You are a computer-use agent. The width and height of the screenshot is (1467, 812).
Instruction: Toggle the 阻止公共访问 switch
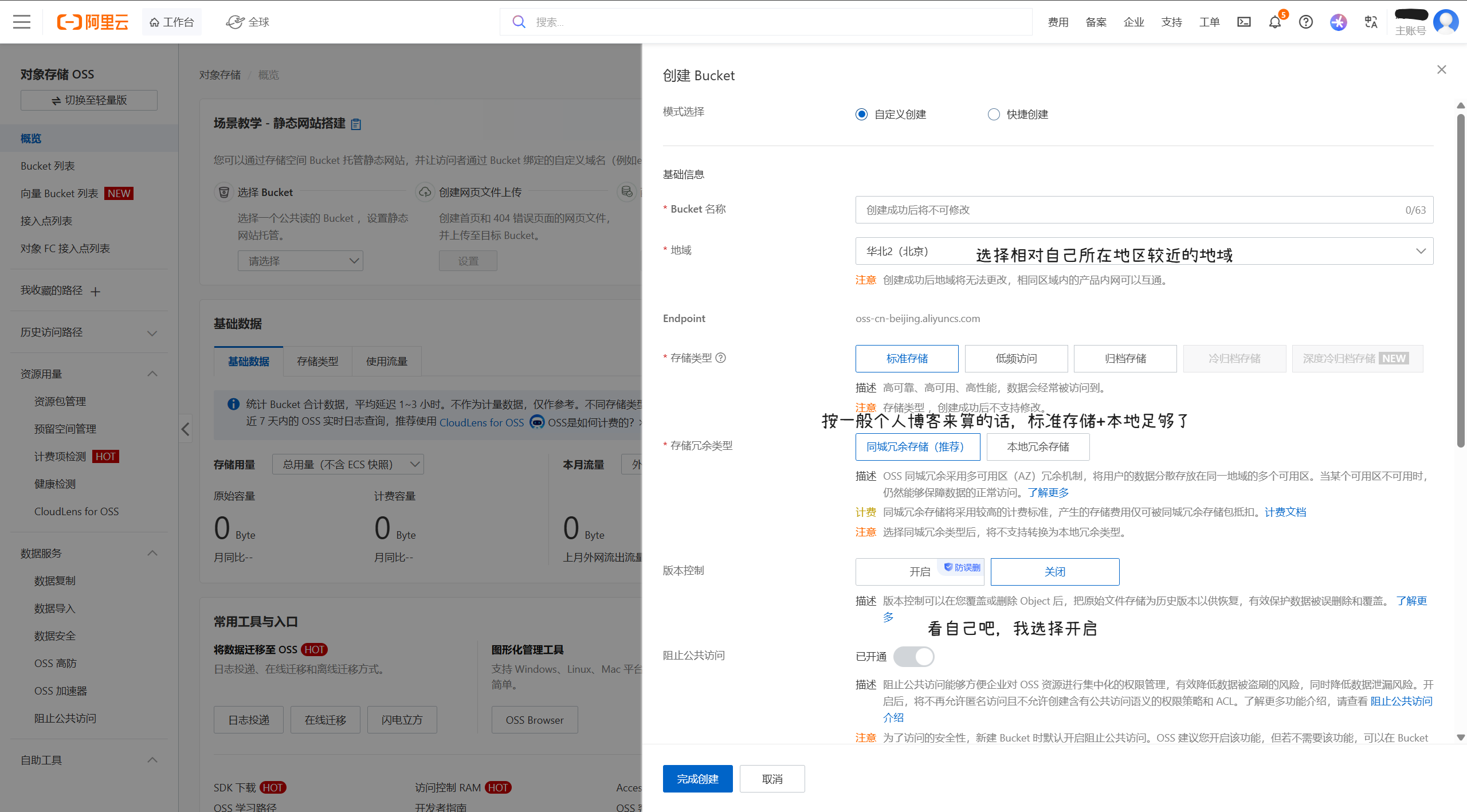pyautogui.click(x=913, y=656)
